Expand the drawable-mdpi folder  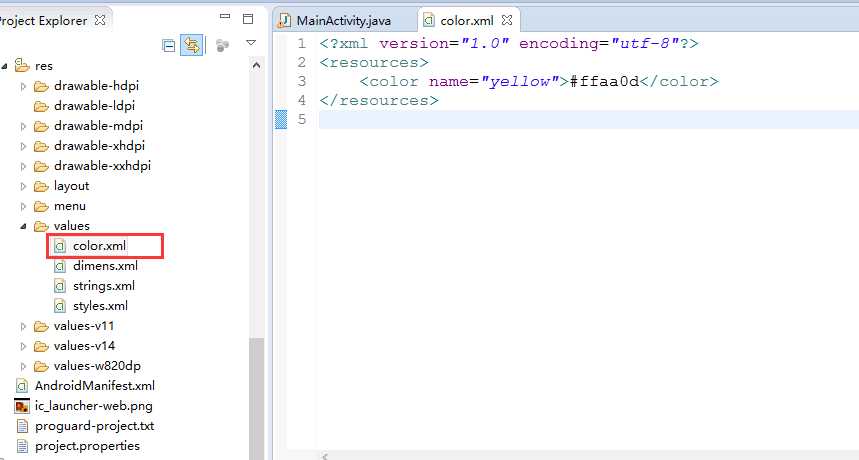pyautogui.click(x=23, y=126)
